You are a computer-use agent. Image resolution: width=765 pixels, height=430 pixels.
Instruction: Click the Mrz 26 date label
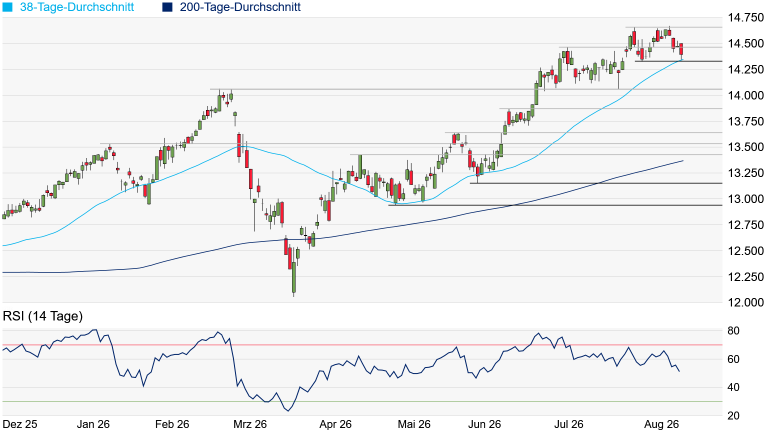coord(250,424)
